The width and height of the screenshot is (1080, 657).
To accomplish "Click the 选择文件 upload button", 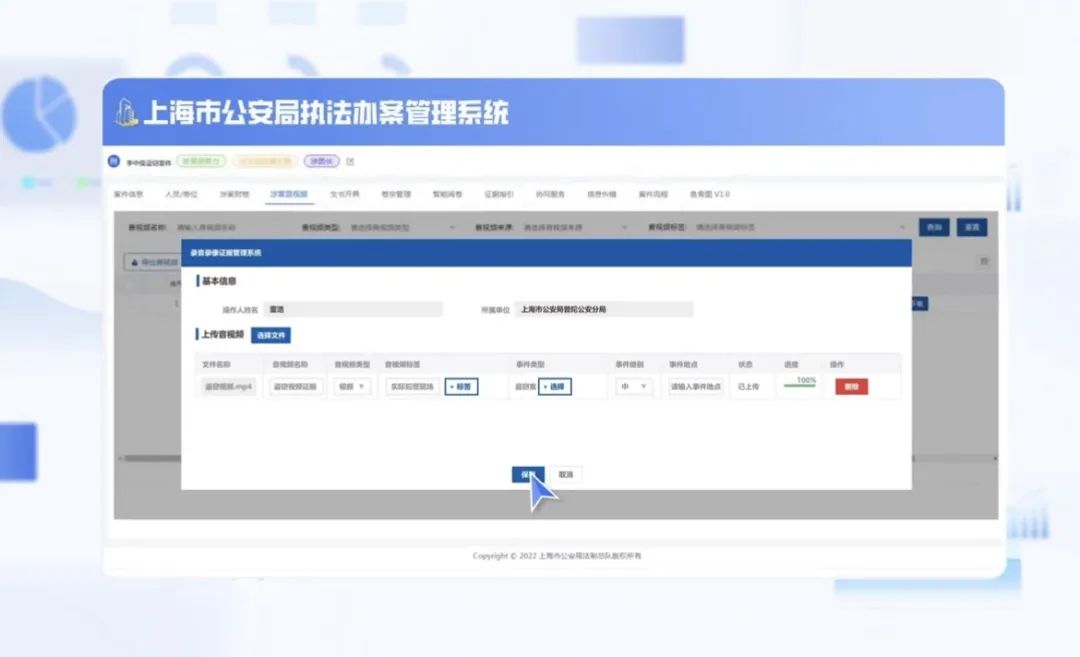I will pyautogui.click(x=271, y=336).
